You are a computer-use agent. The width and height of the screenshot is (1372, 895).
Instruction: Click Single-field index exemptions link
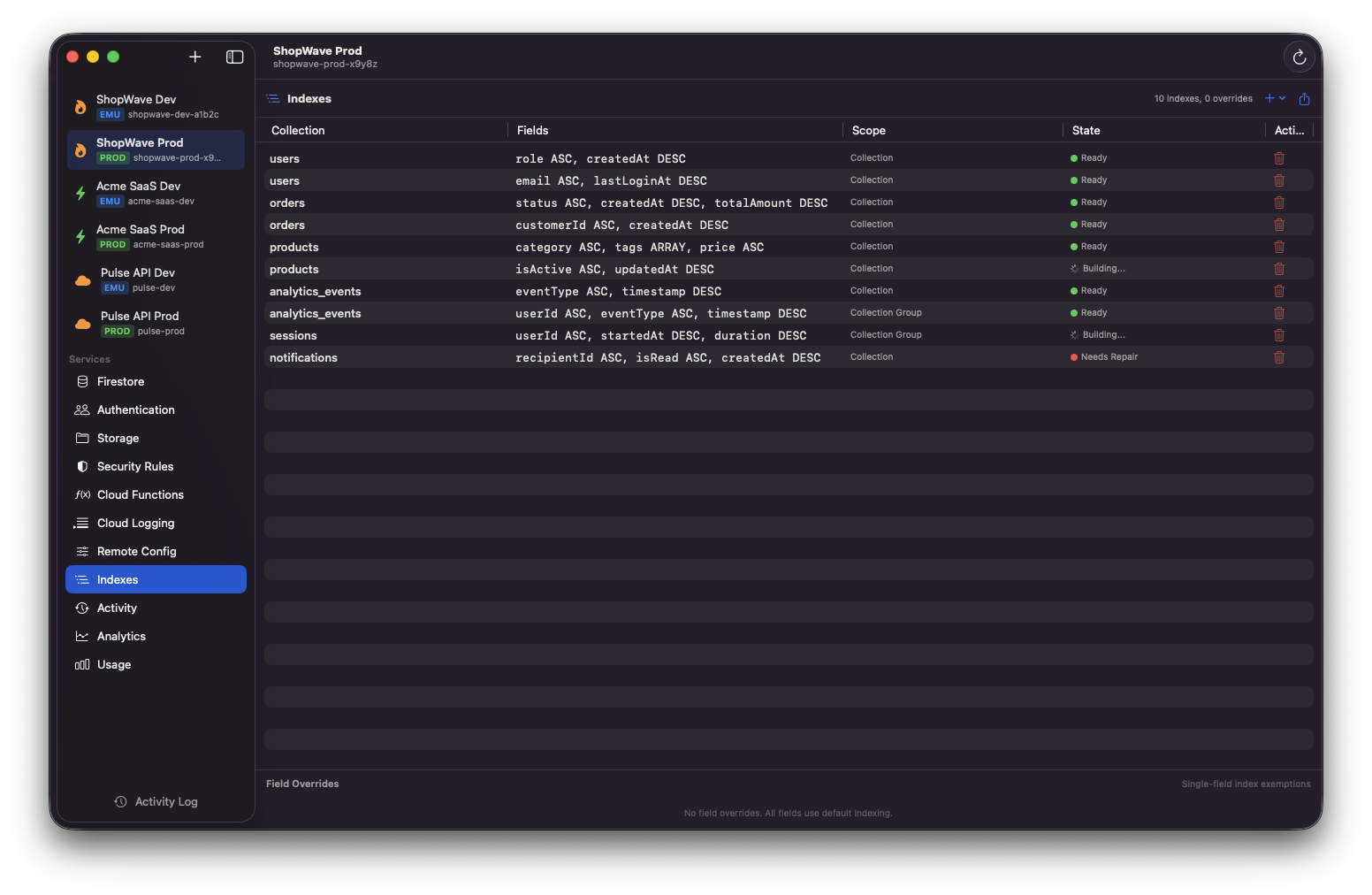point(1246,784)
